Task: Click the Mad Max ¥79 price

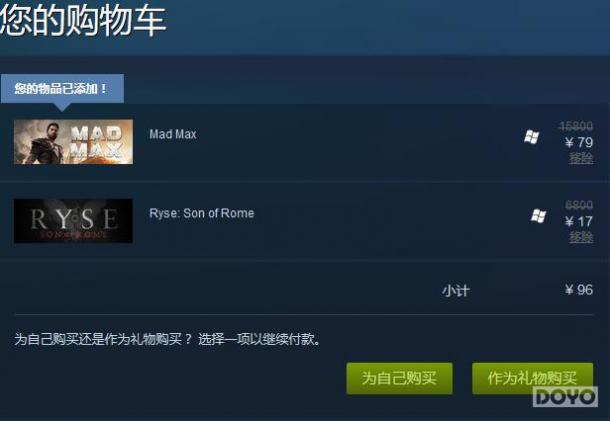Action: [x=579, y=142]
